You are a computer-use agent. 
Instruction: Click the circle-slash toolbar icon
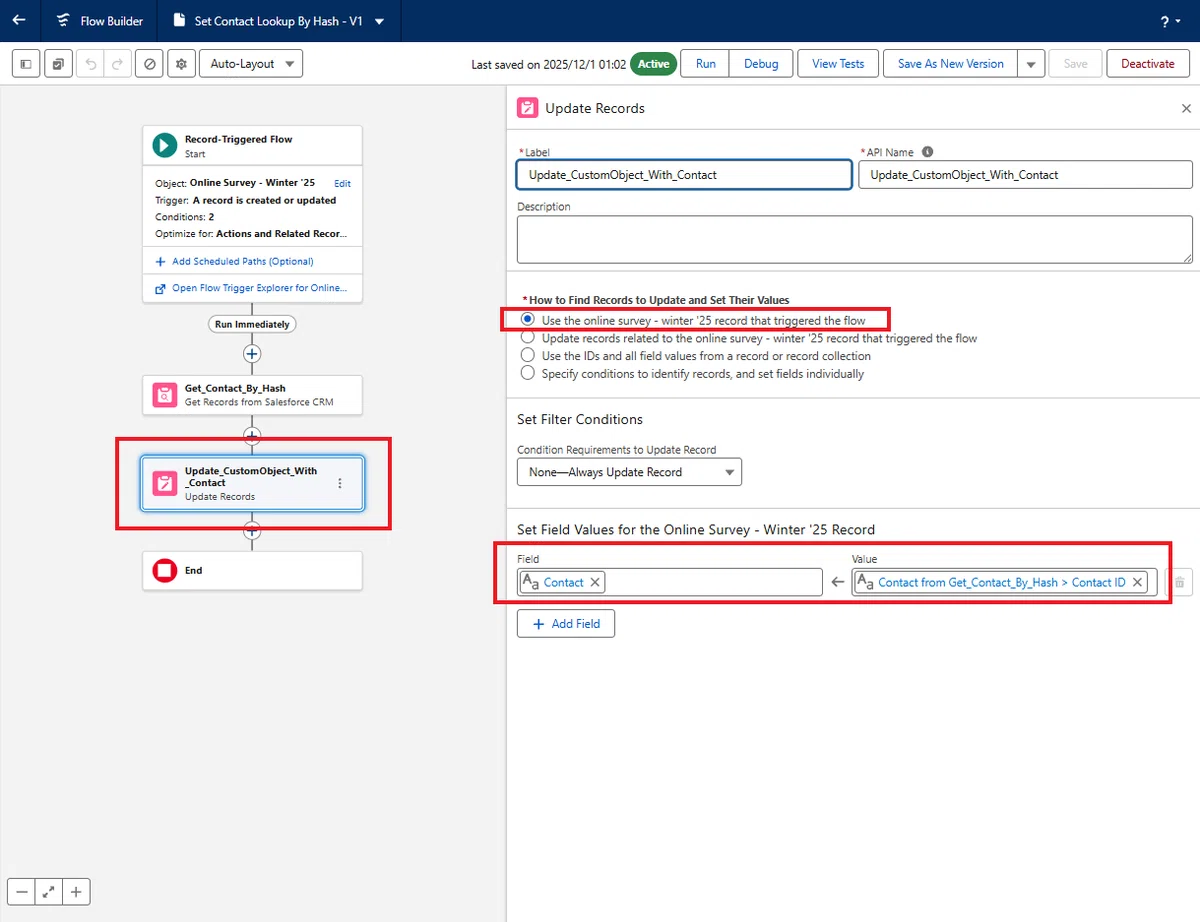(150, 64)
